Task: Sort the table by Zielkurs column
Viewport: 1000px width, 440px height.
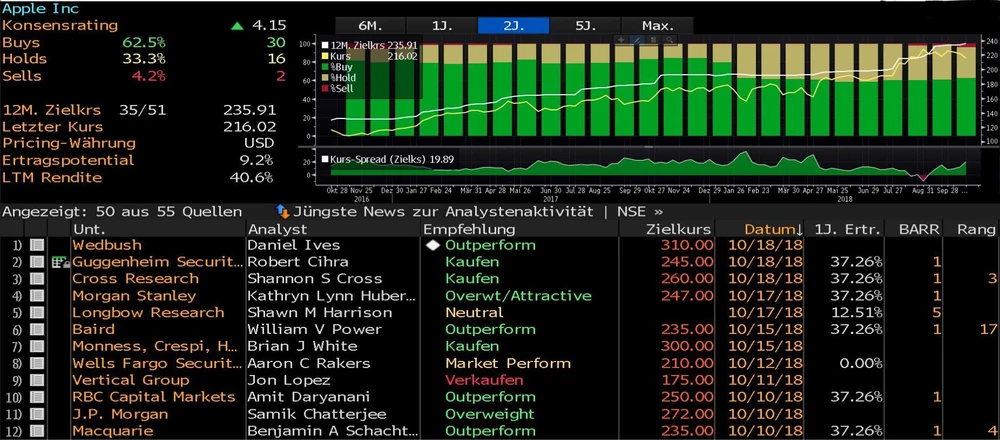Action: pos(680,229)
